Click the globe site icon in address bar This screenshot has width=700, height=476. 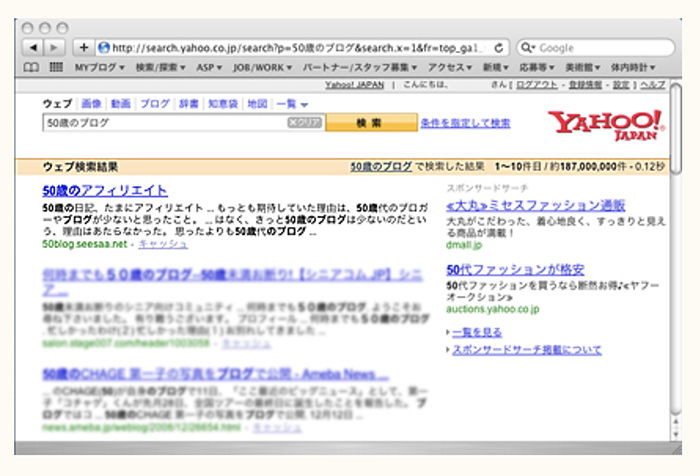pyautogui.click(x=104, y=47)
